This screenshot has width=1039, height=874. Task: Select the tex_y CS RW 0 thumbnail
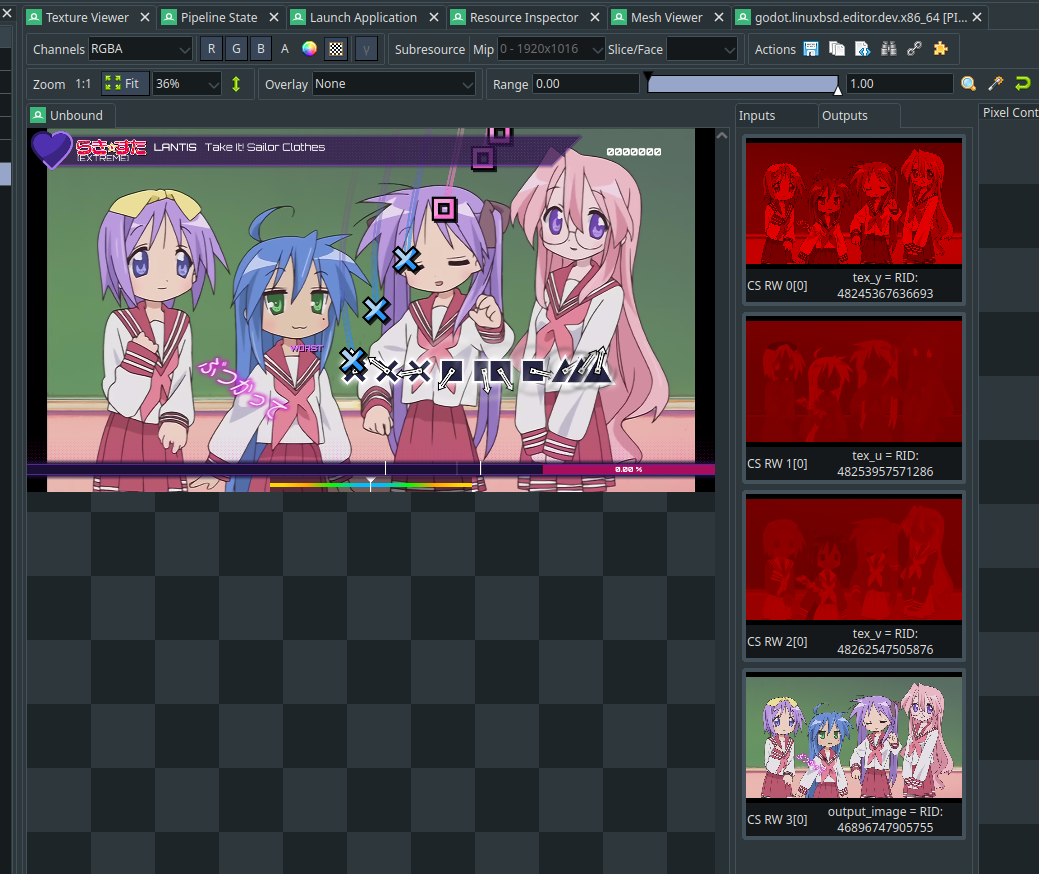[853, 220]
